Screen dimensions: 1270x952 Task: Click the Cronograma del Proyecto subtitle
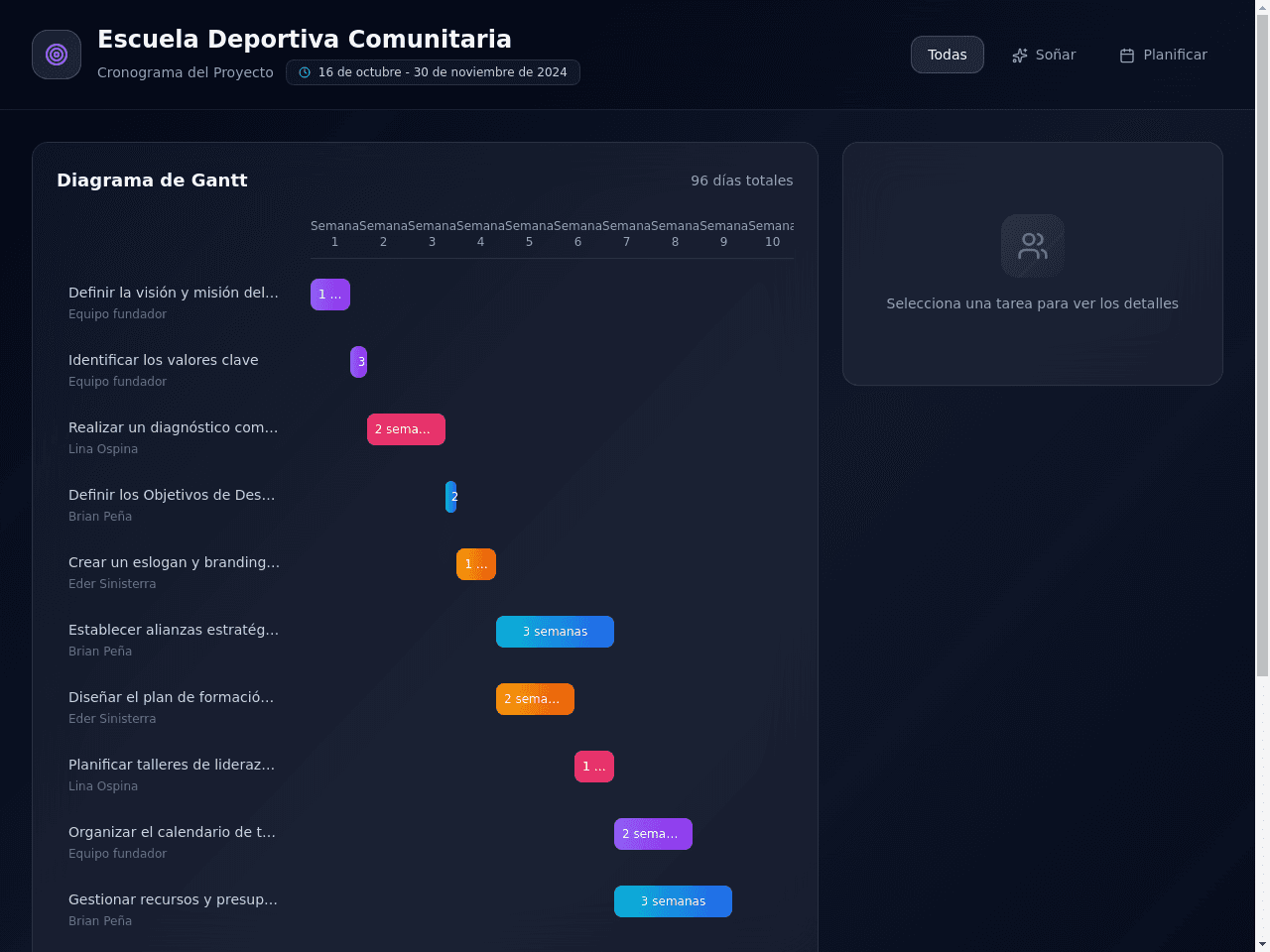(186, 72)
